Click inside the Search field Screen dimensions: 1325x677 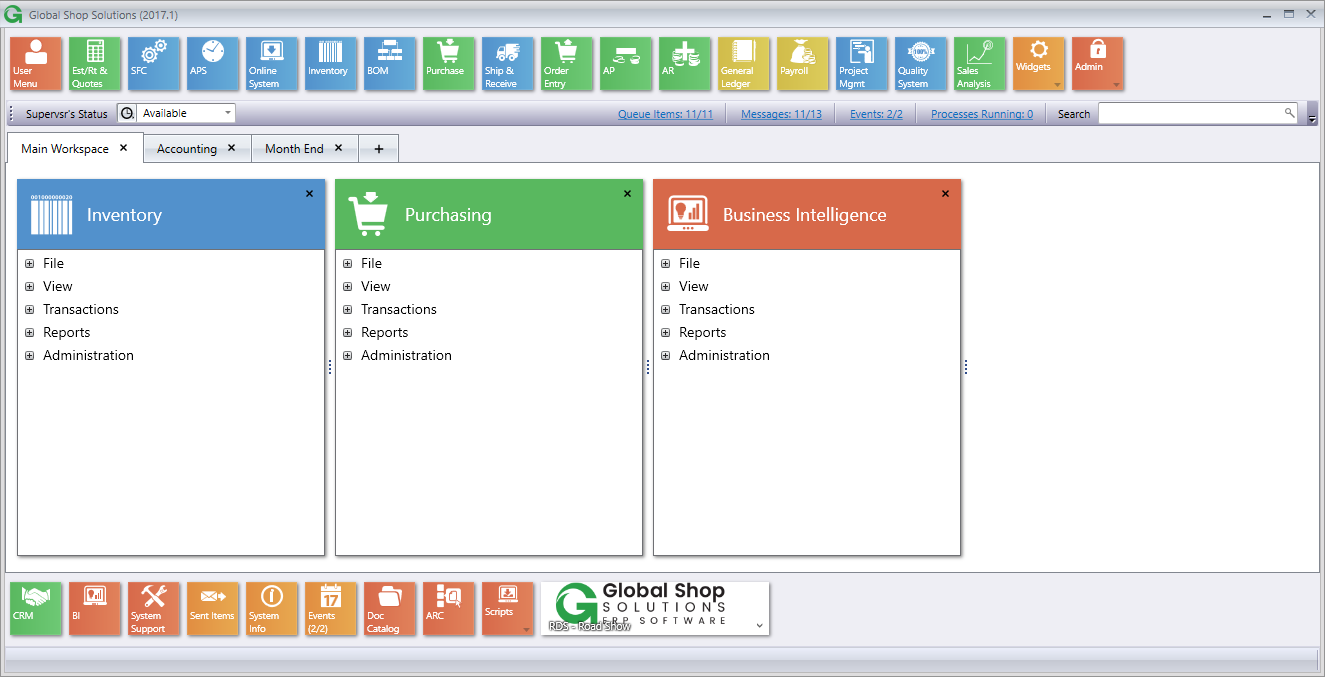1190,113
